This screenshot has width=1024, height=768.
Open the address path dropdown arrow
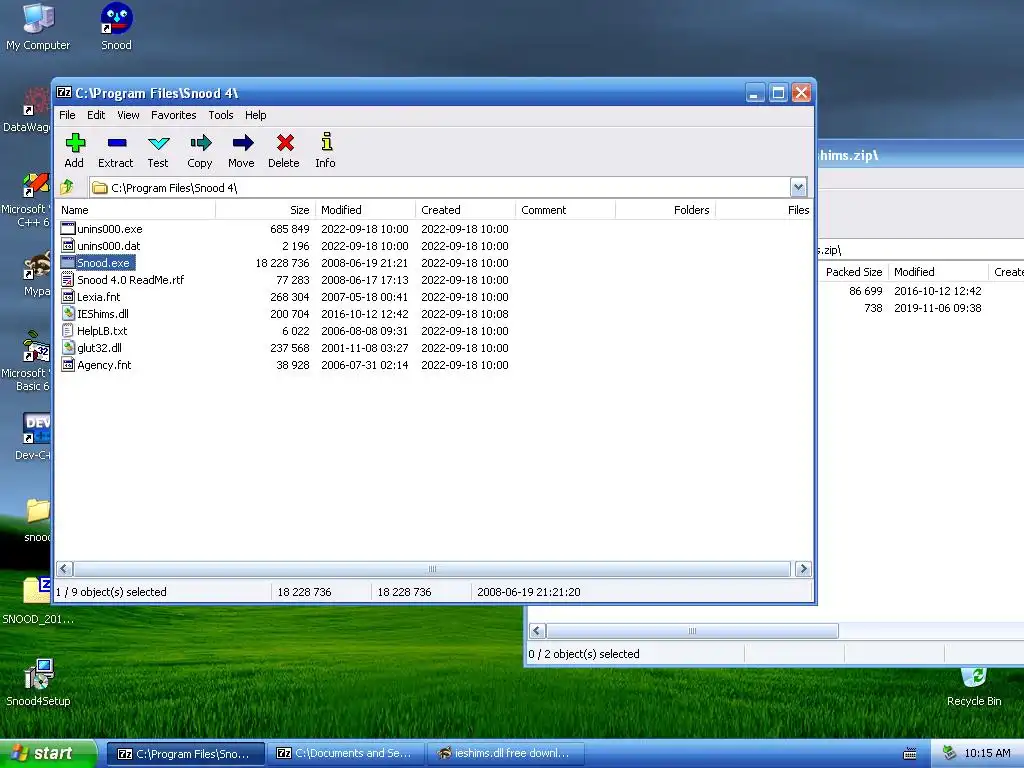798,187
